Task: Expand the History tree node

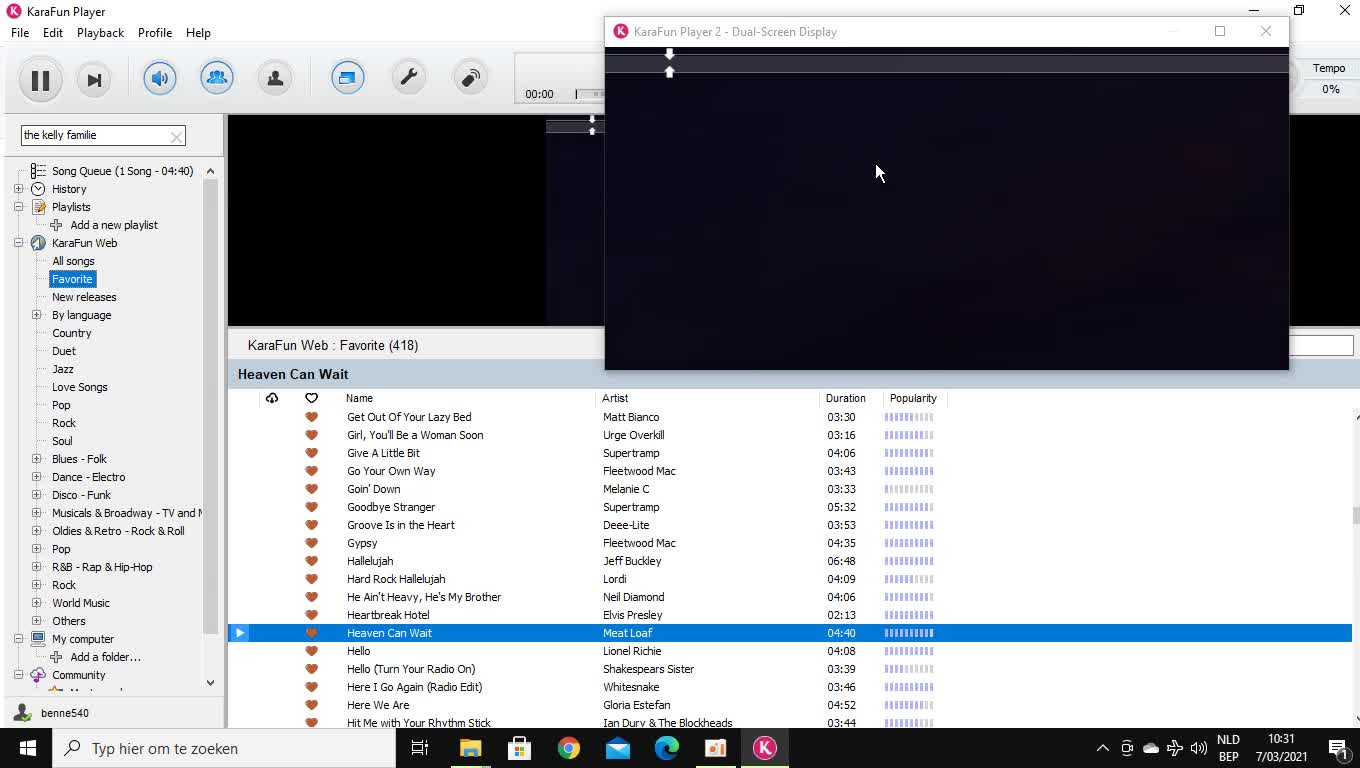Action: click(x=18, y=189)
